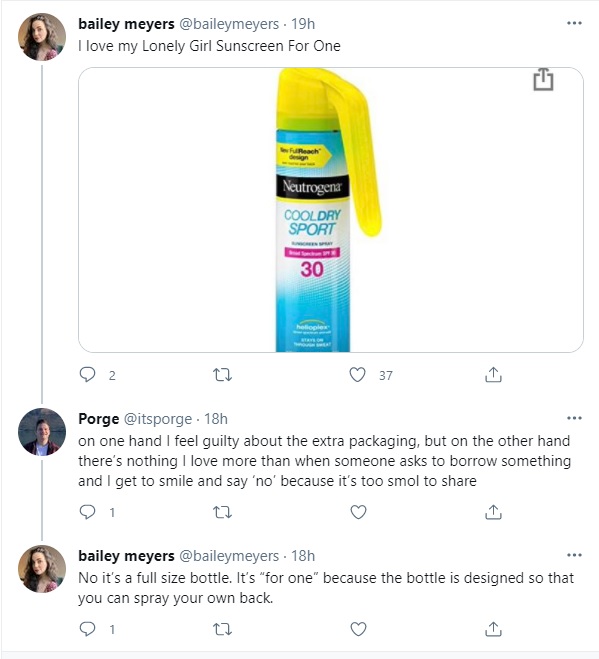Reply to the full size bottle tweet
The height and width of the screenshot is (659, 599).
87,629
